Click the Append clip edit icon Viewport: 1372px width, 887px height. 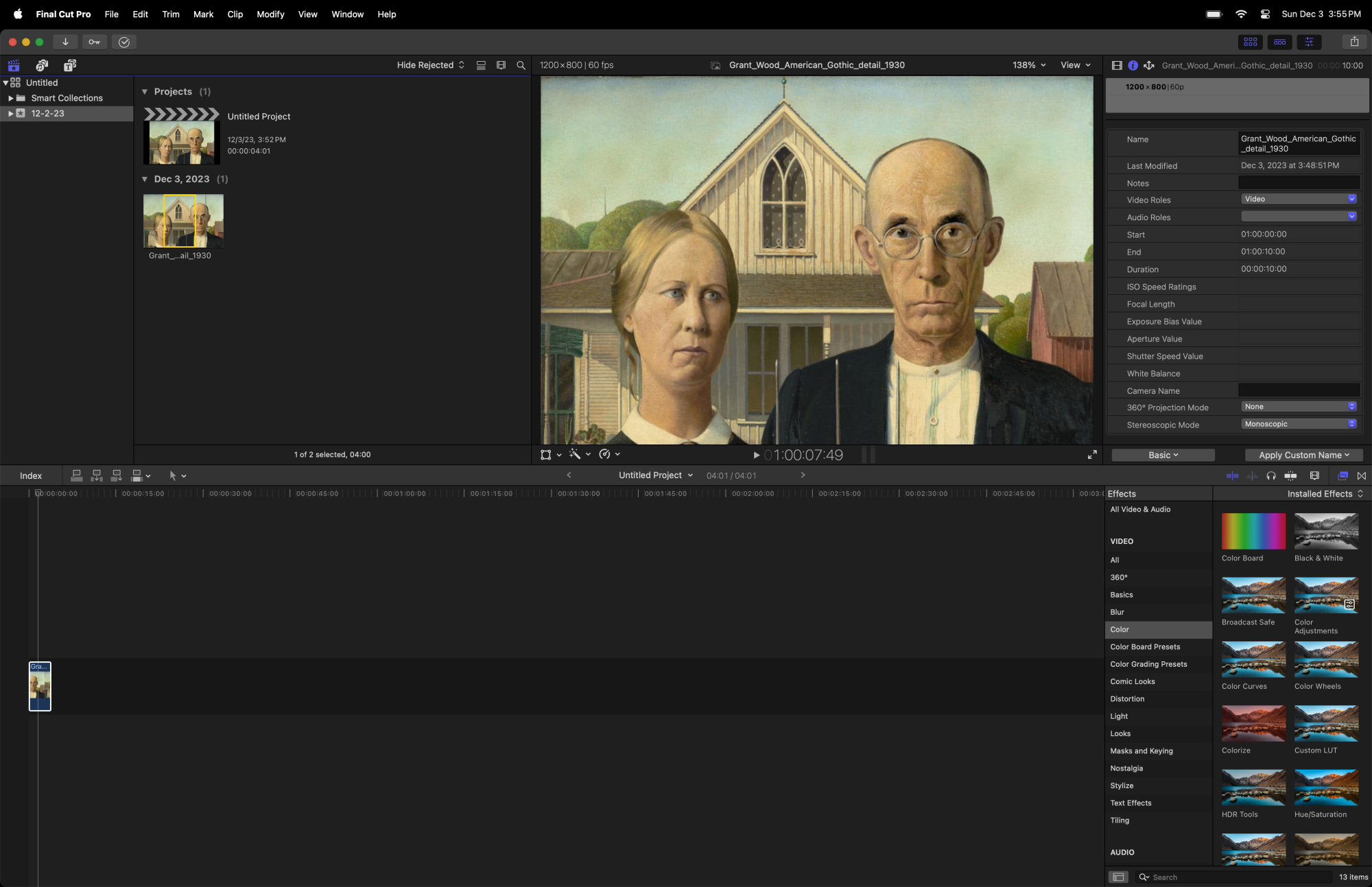[x=117, y=475]
